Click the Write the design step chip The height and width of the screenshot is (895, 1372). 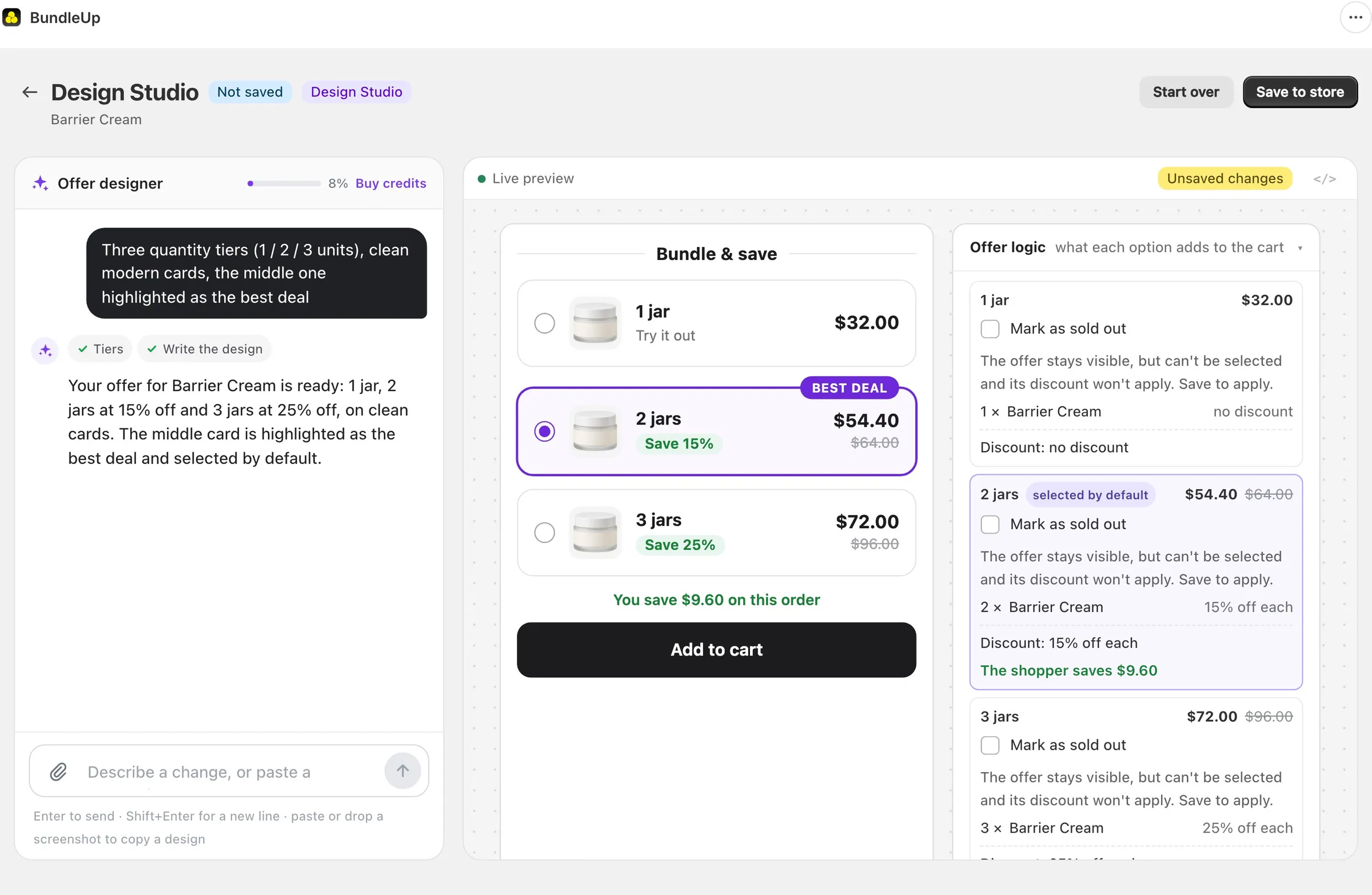[x=205, y=349]
